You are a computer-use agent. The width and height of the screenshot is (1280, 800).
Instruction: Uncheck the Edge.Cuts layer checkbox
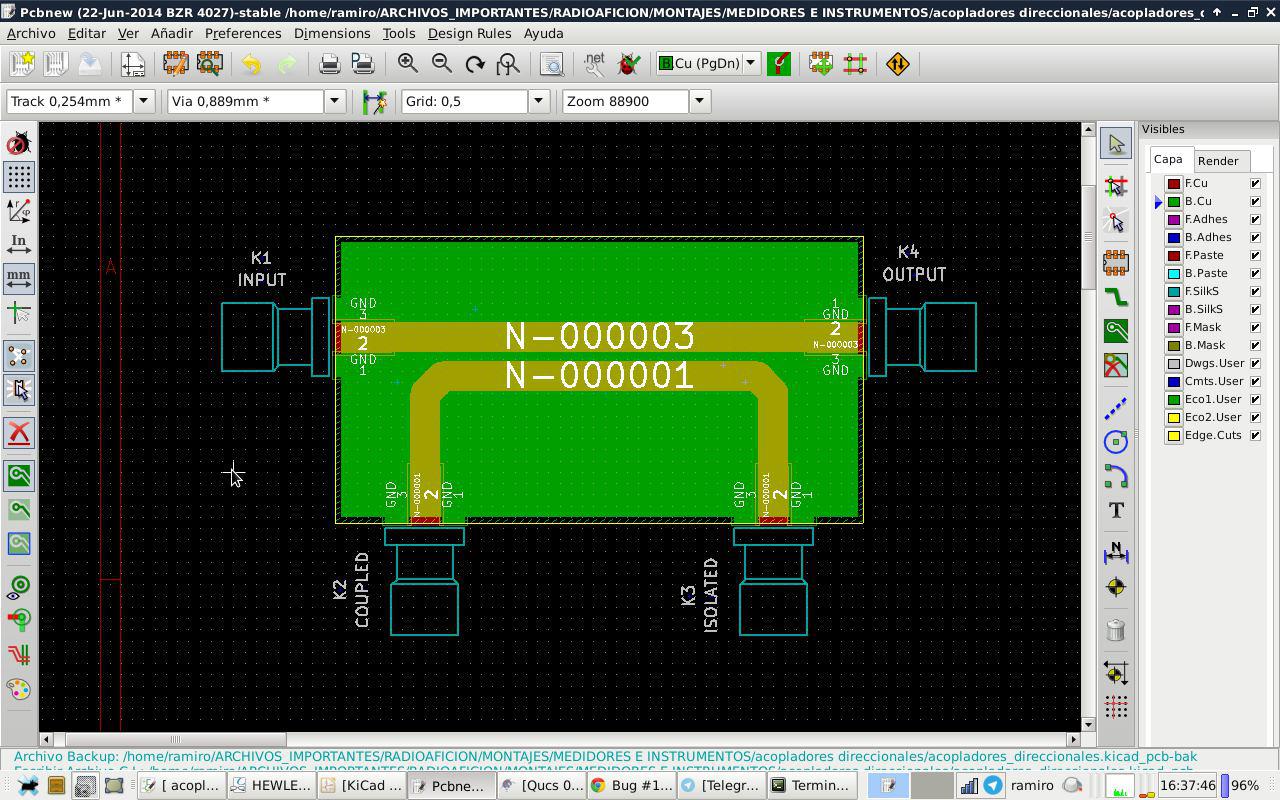(x=1255, y=435)
